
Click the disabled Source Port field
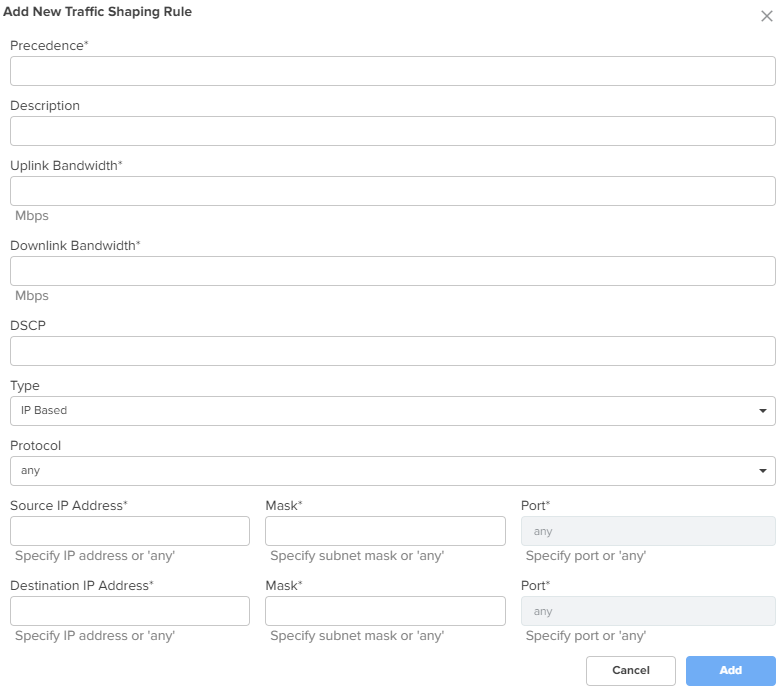pos(648,531)
